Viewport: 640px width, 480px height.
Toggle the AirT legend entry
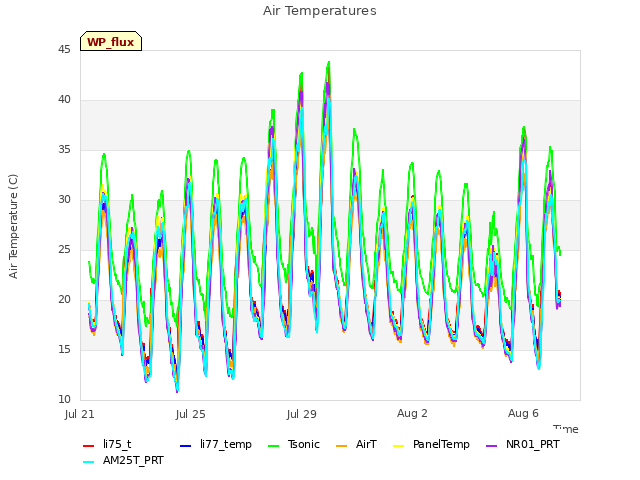pyautogui.click(x=356, y=444)
